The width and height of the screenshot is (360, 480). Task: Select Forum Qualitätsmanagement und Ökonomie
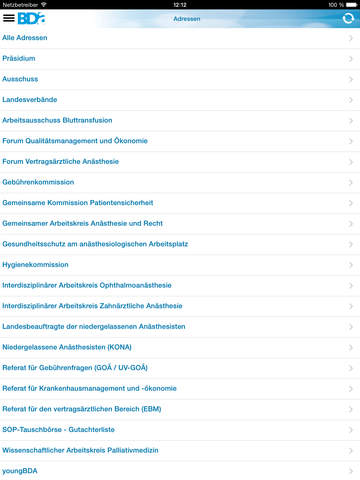point(180,141)
